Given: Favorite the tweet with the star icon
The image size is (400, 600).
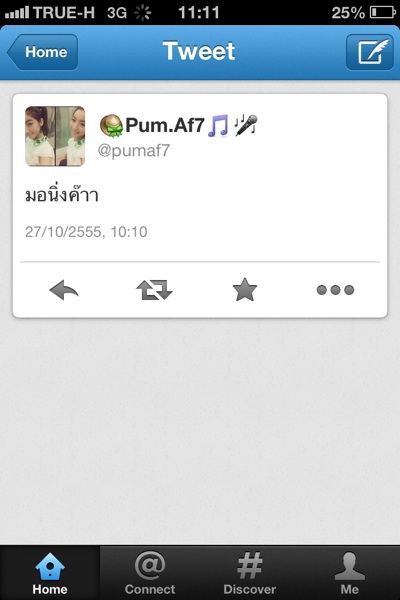Looking at the screenshot, I should [245, 290].
